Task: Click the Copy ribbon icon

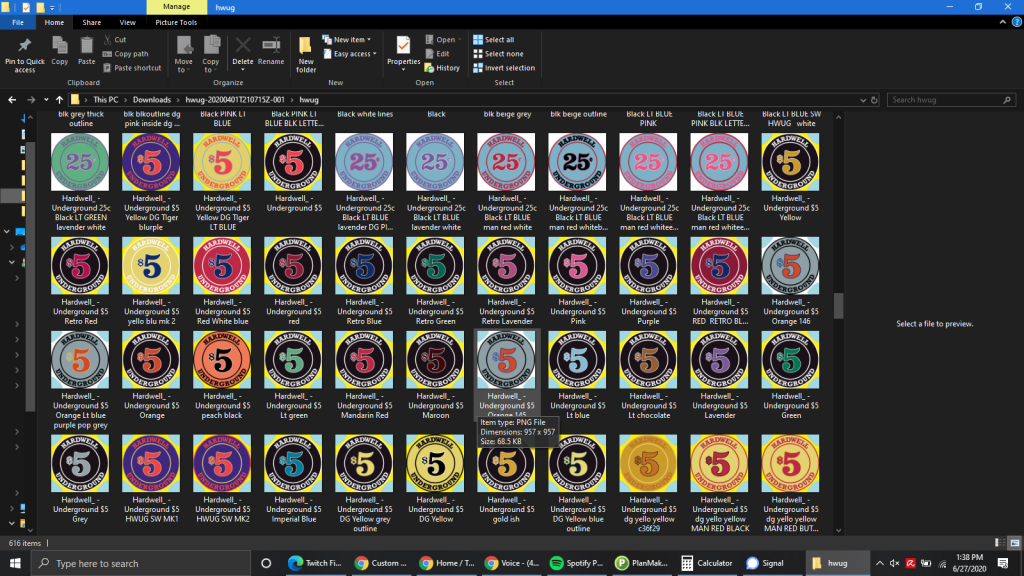Action: 59,52
